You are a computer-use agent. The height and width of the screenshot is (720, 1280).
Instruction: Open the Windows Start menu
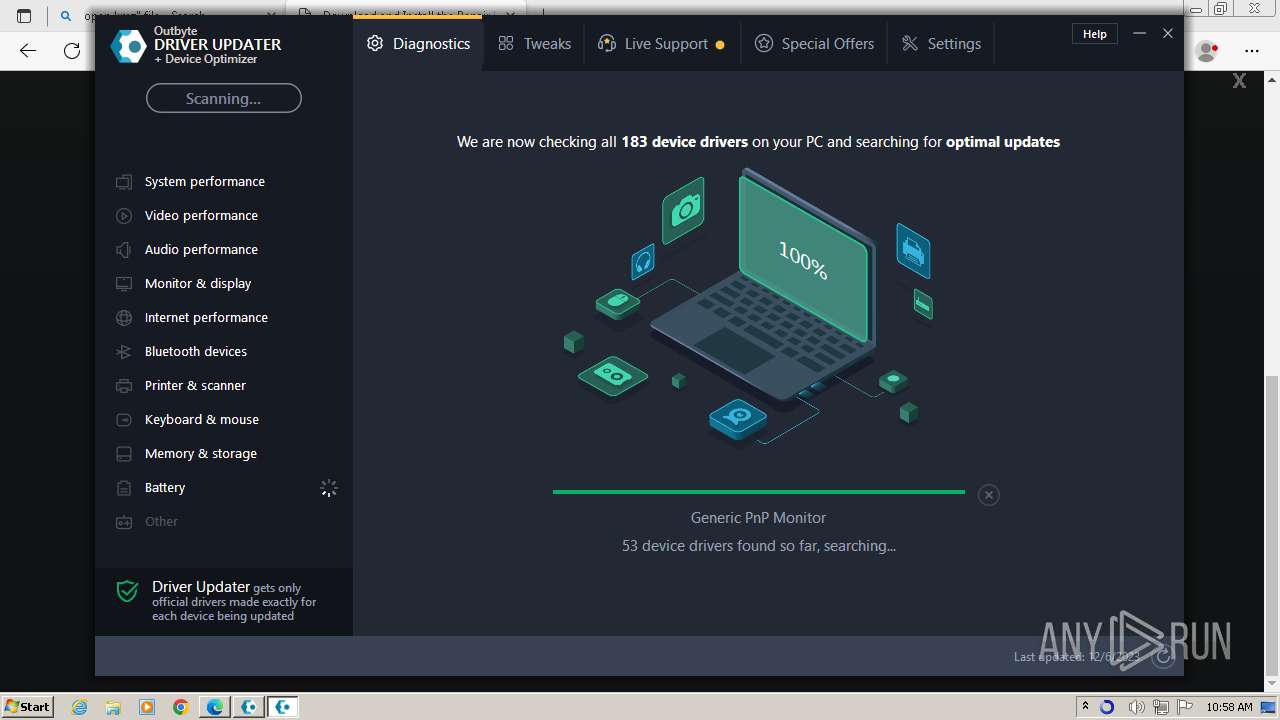[x=27, y=706]
